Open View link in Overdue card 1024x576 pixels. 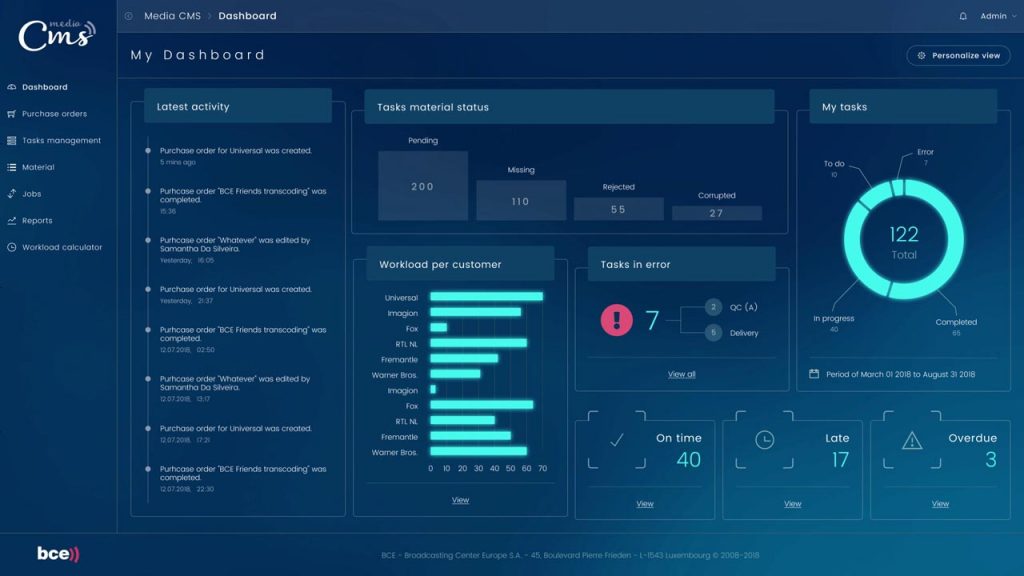(940, 504)
